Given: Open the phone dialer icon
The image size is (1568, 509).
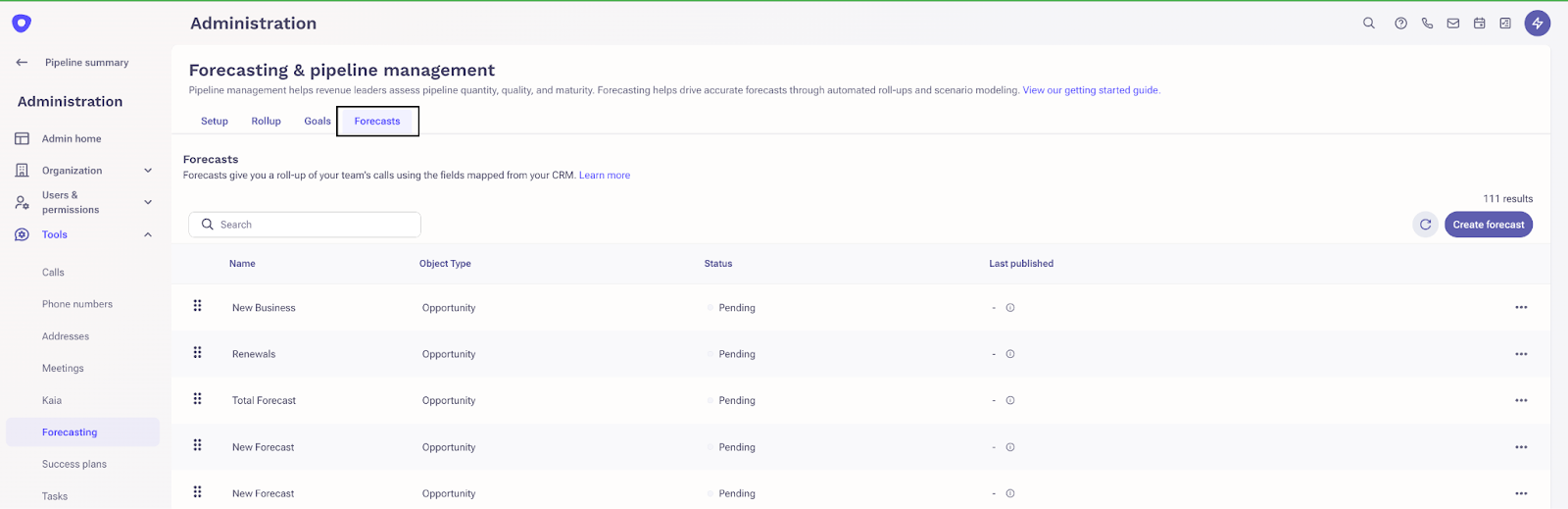Looking at the screenshot, I should pos(1427,24).
